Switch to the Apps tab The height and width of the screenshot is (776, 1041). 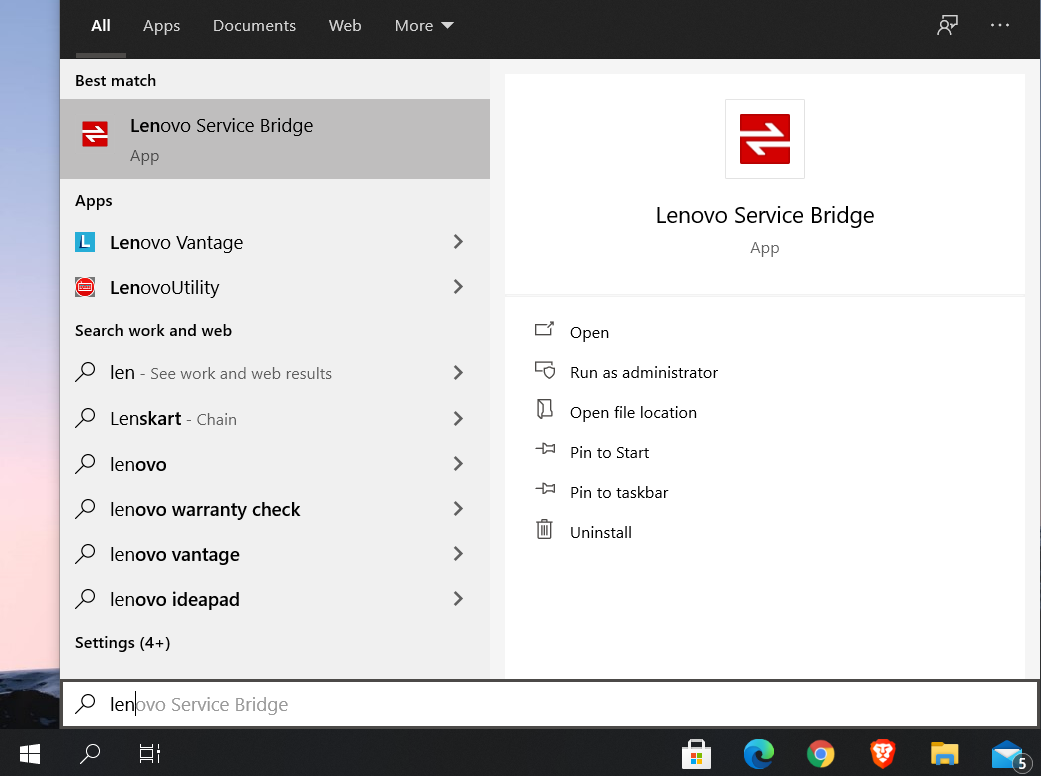click(161, 25)
